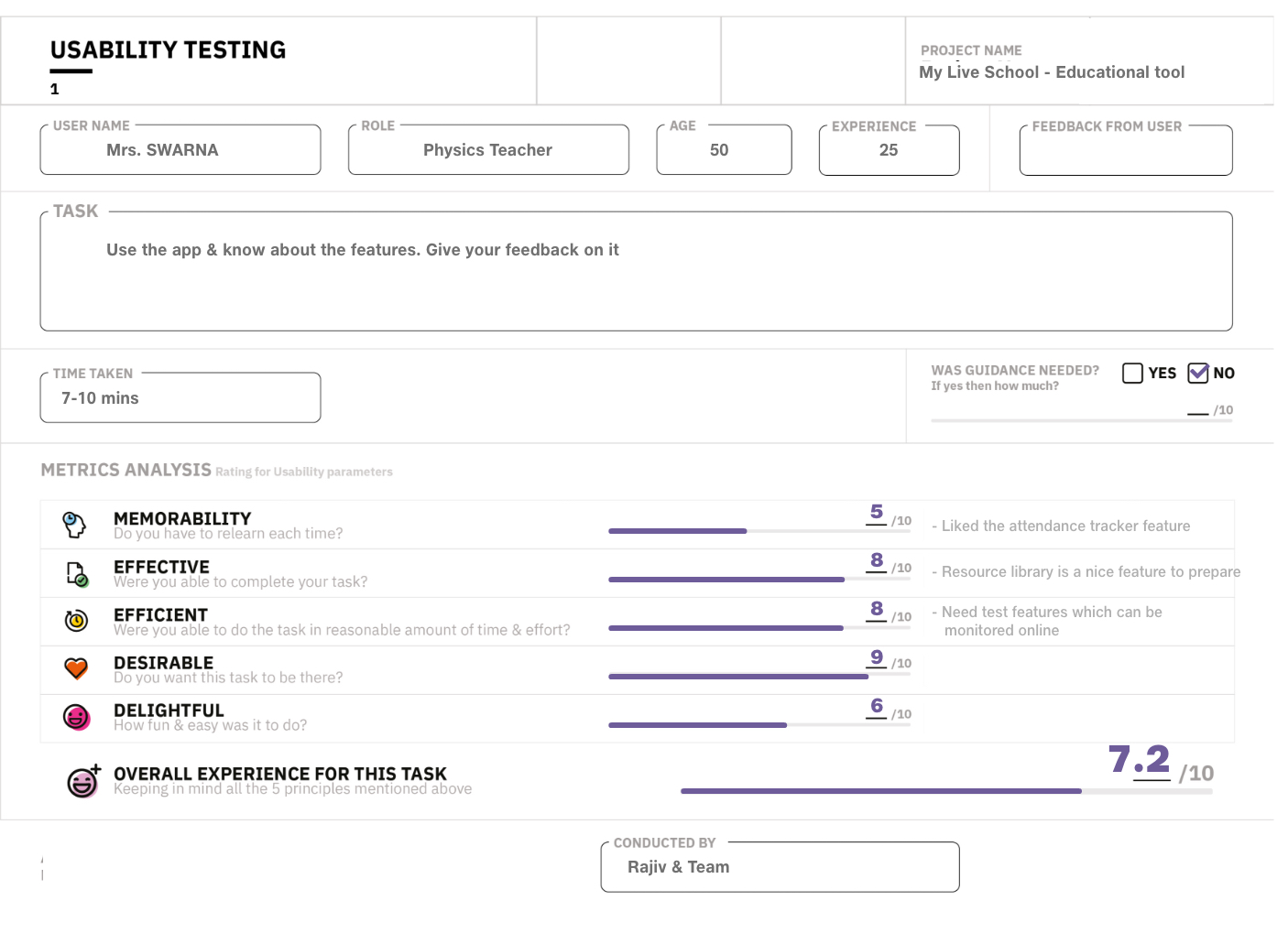The height and width of the screenshot is (933, 1288).
Task: Click the User Name field with Mrs. SWARNA
Action: [x=180, y=150]
